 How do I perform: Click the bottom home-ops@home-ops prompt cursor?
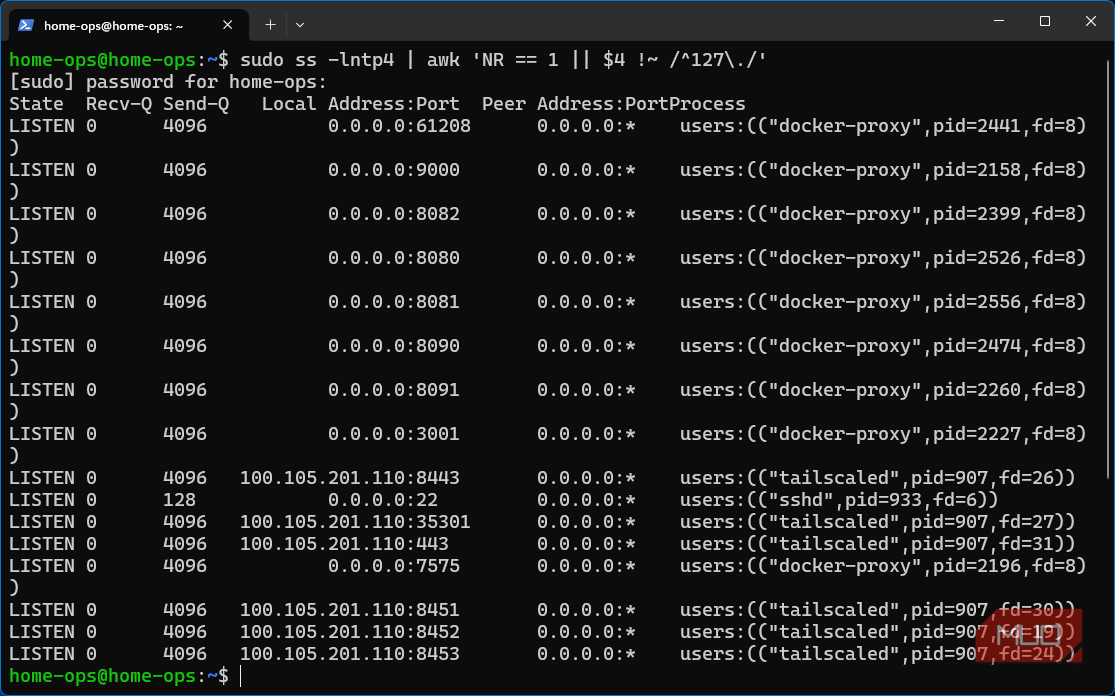click(240, 676)
